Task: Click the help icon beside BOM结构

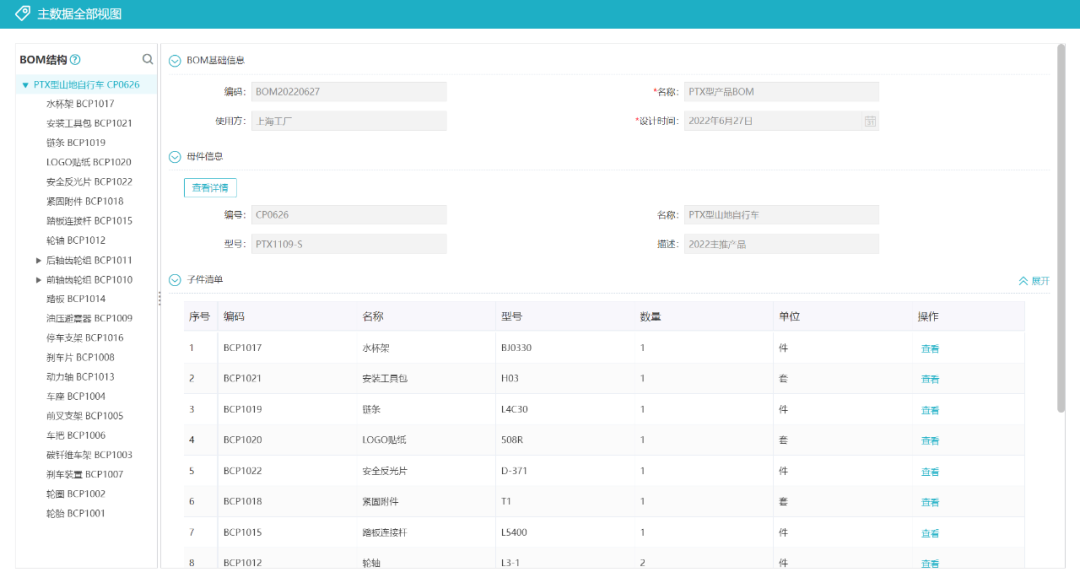Action: coord(75,60)
